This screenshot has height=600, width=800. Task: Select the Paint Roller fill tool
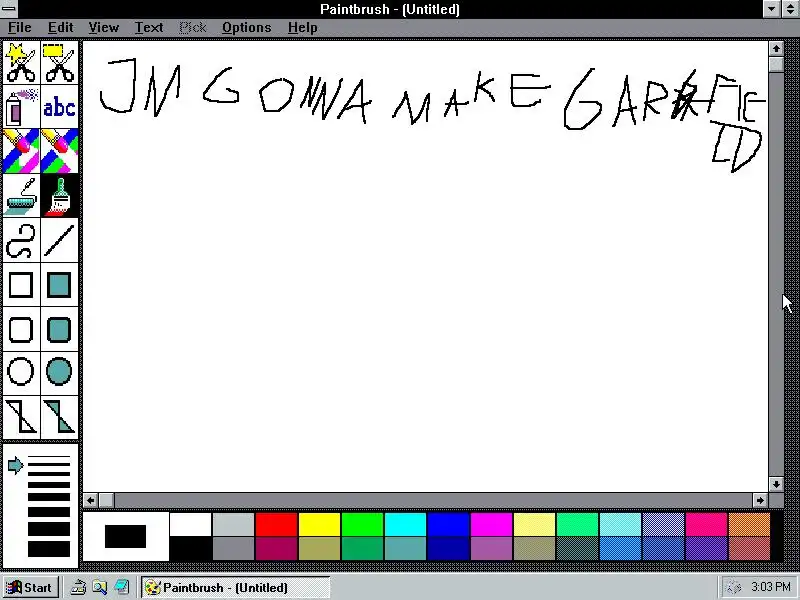pyautogui.click(x=21, y=195)
